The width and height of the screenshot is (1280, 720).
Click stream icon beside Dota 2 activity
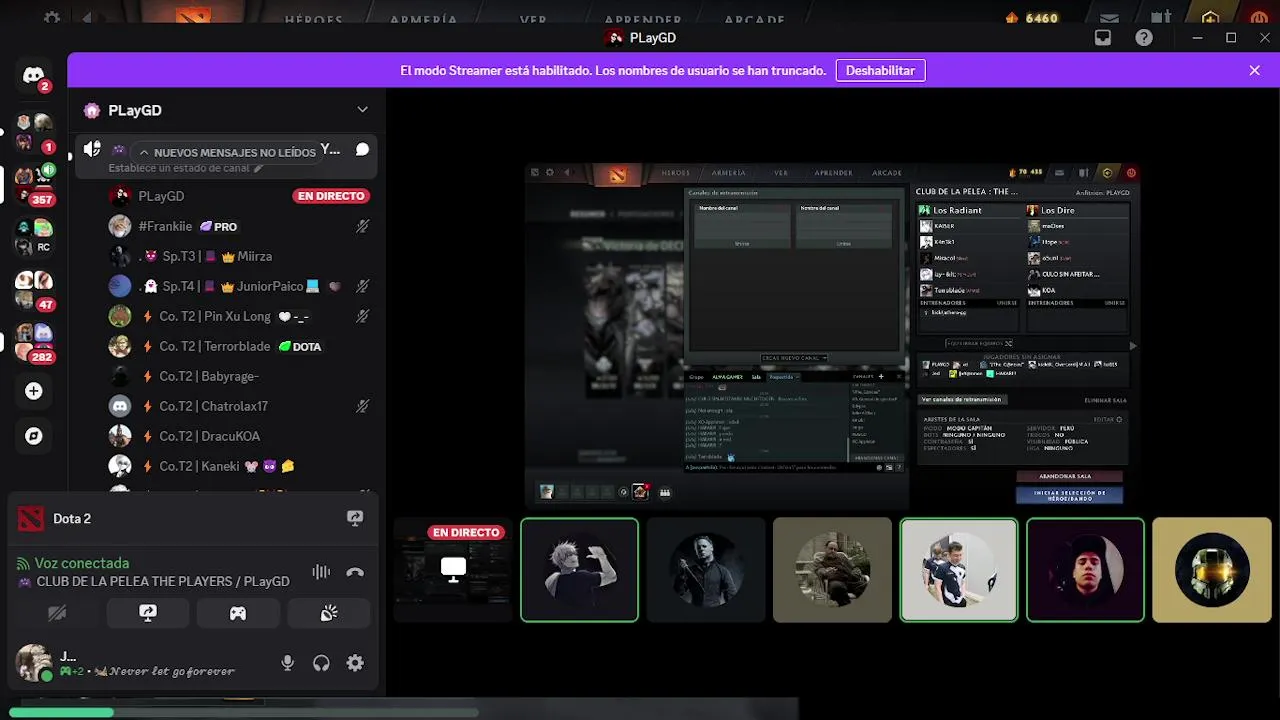[355, 518]
